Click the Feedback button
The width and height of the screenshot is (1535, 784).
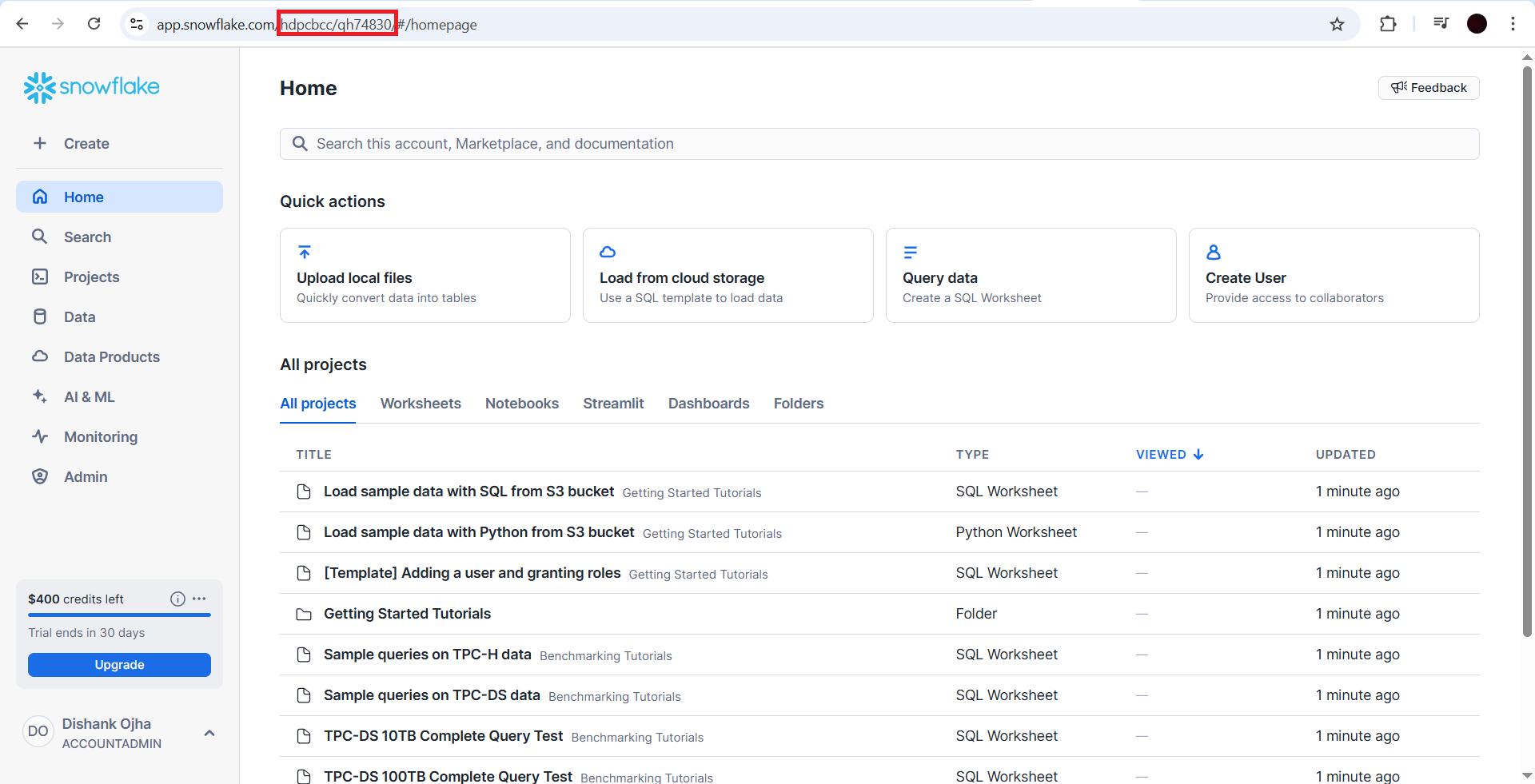click(1429, 88)
